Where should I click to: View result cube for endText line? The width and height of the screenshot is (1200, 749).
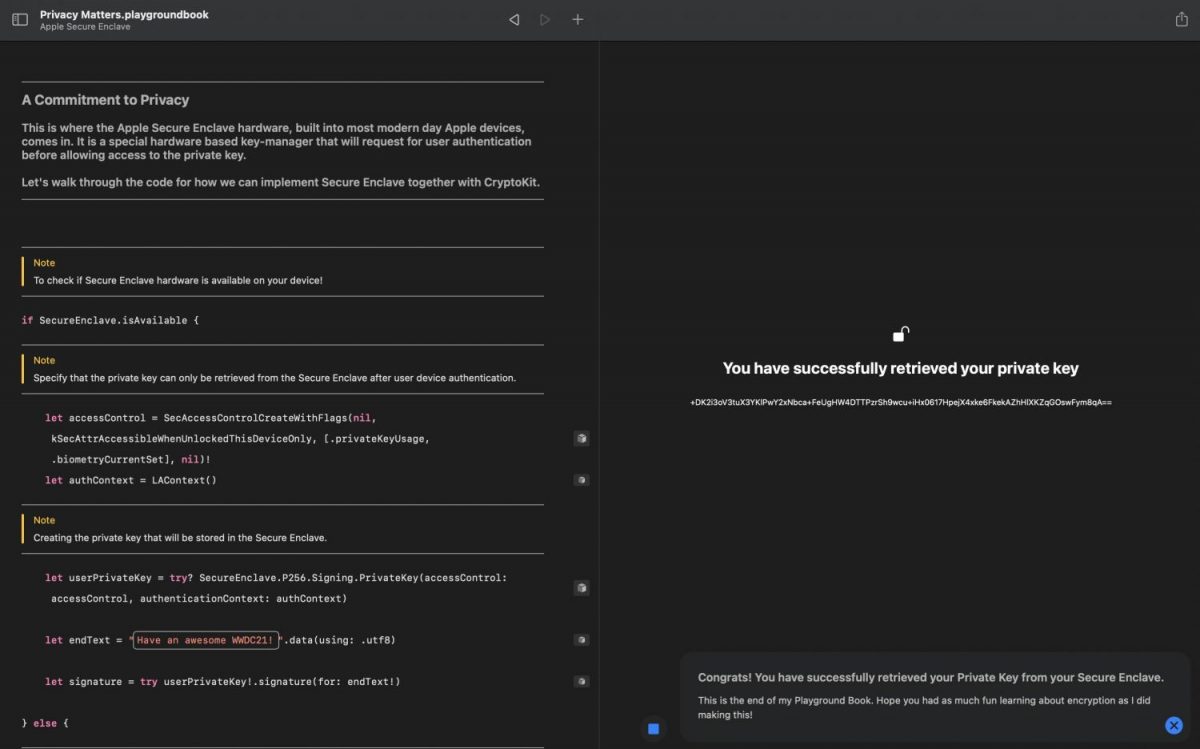[581, 640]
